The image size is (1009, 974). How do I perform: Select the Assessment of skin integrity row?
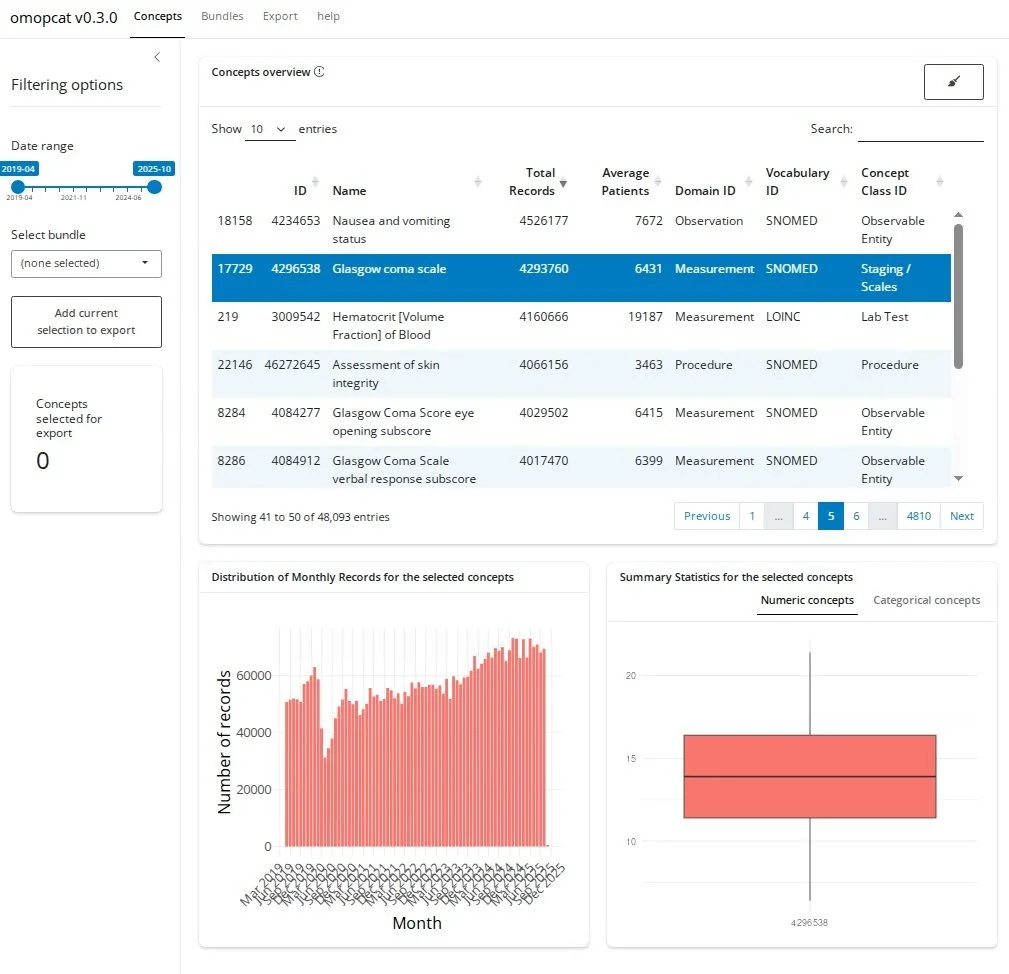[x=581, y=374]
